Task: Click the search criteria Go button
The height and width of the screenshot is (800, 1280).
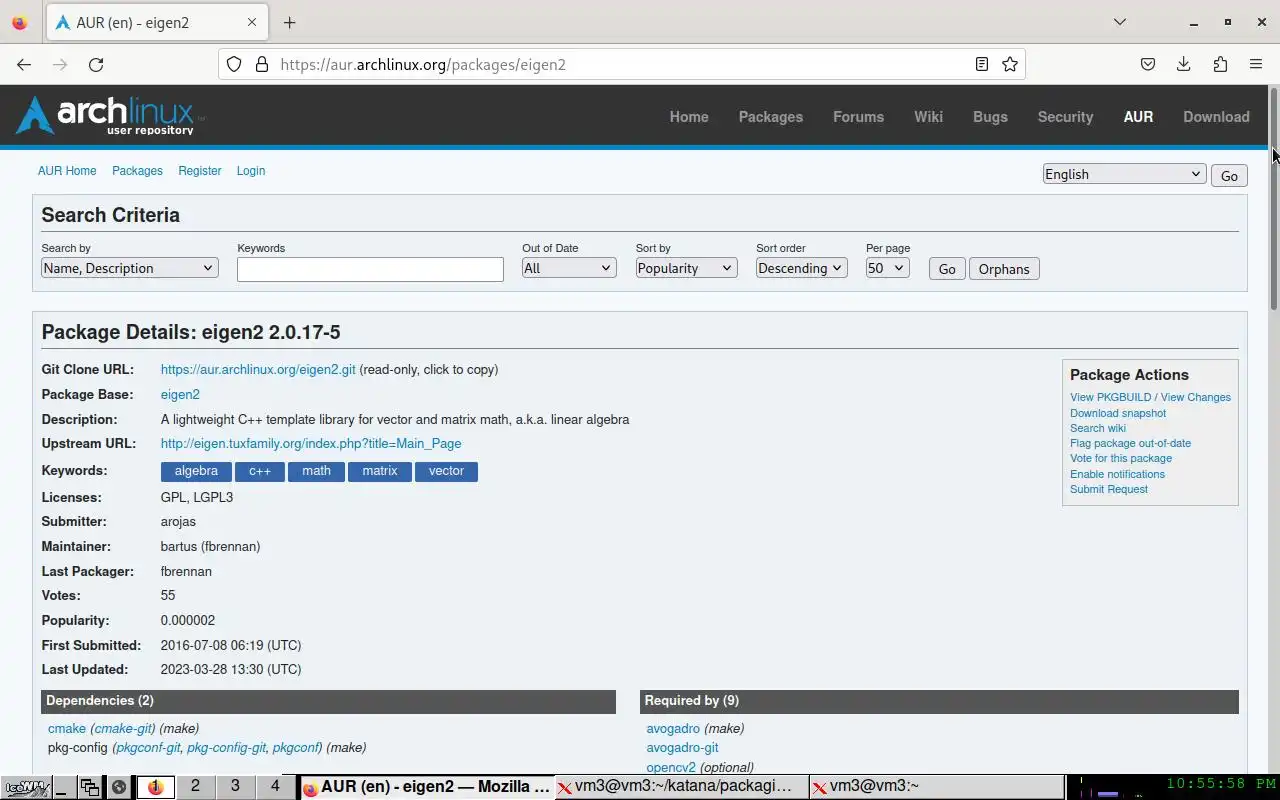Action: coord(947,269)
